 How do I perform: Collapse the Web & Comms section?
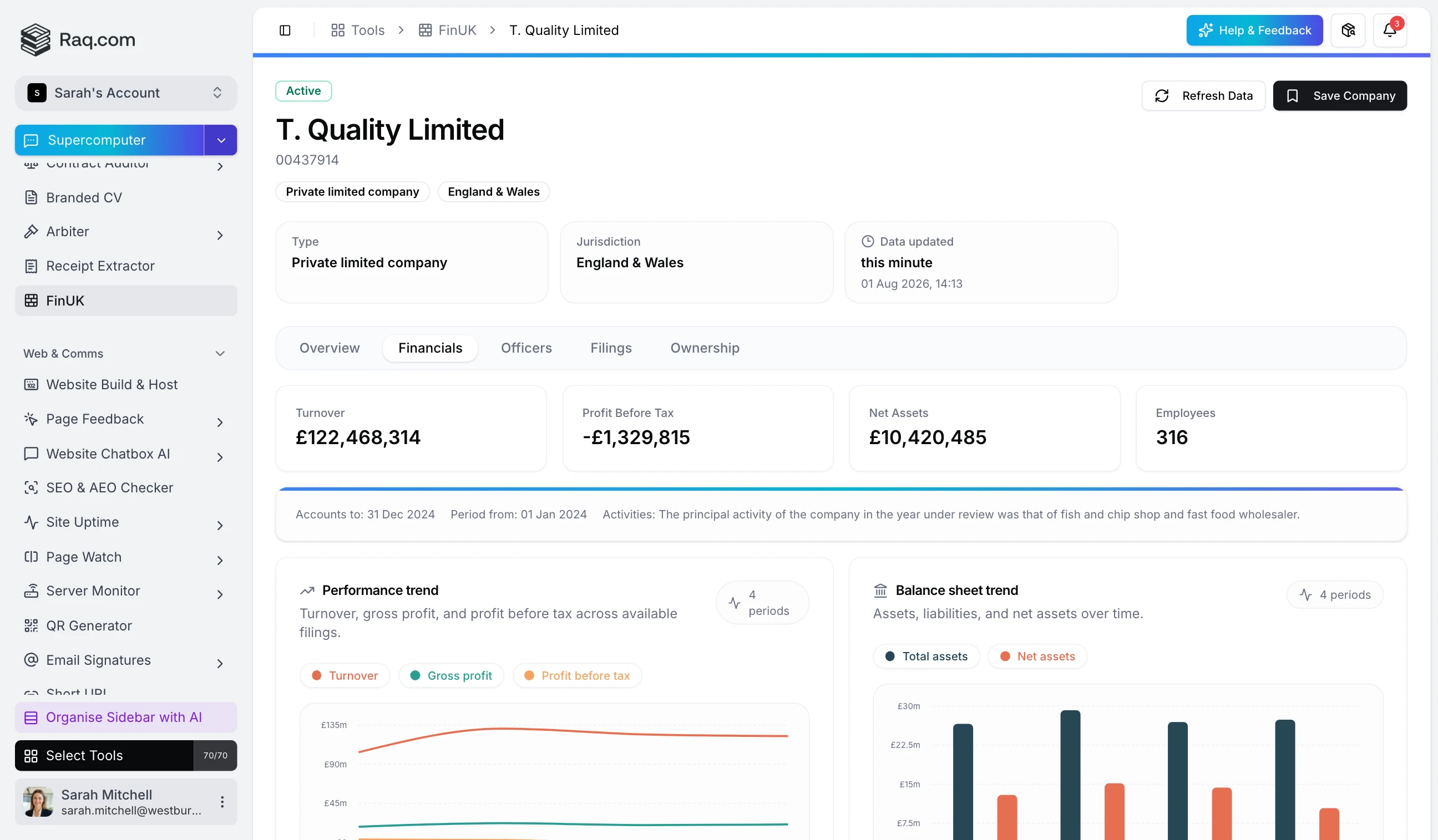[220, 354]
